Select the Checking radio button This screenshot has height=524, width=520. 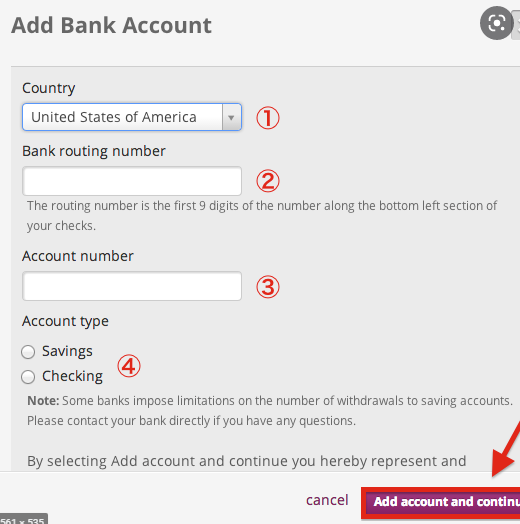tap(28, 377)
